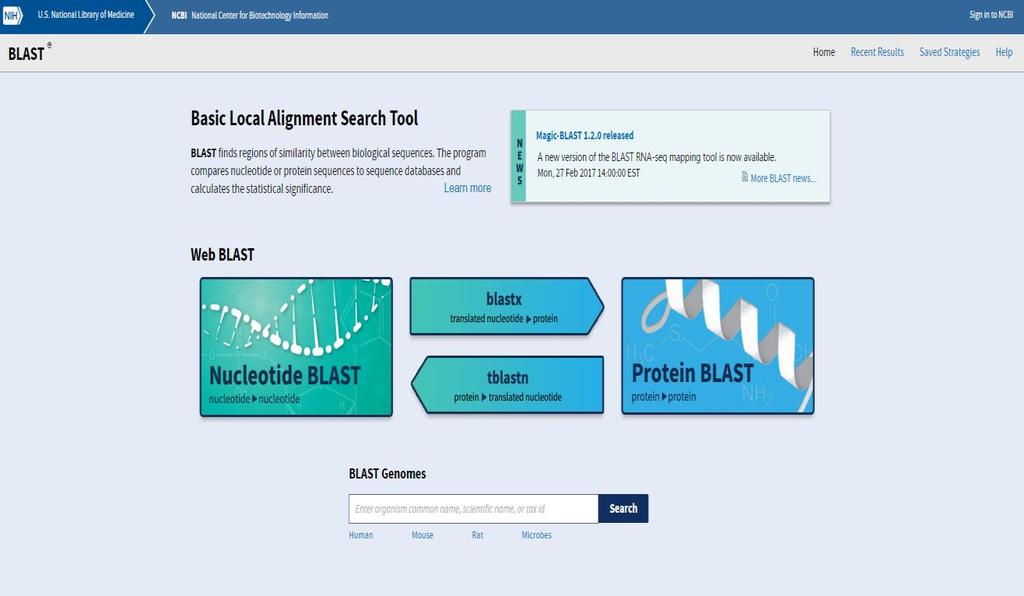Choose the Human genome link
Screen dimensions: 1024x596
point(361,535)
